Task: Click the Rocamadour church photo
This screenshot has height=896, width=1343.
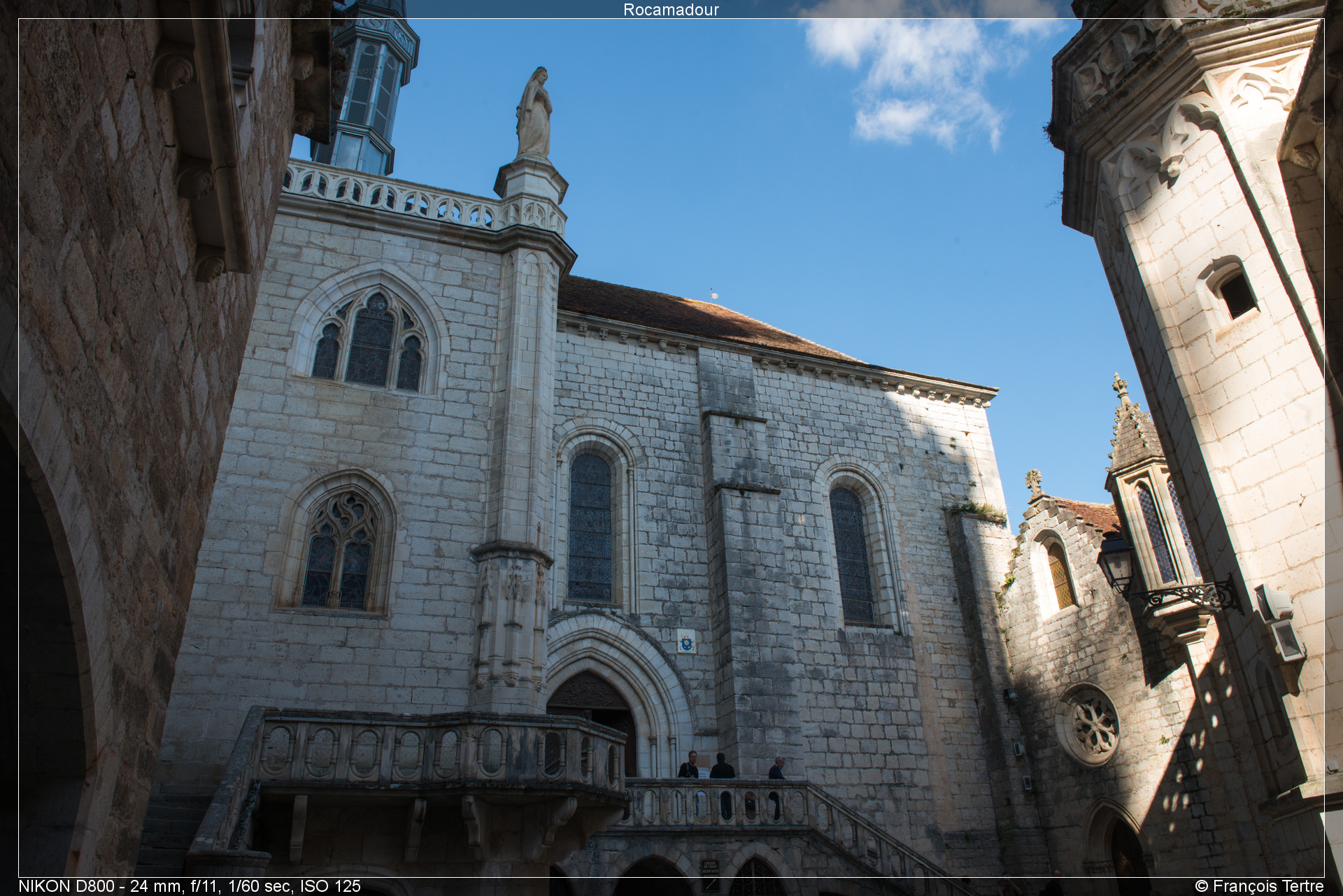Action: 671,448
